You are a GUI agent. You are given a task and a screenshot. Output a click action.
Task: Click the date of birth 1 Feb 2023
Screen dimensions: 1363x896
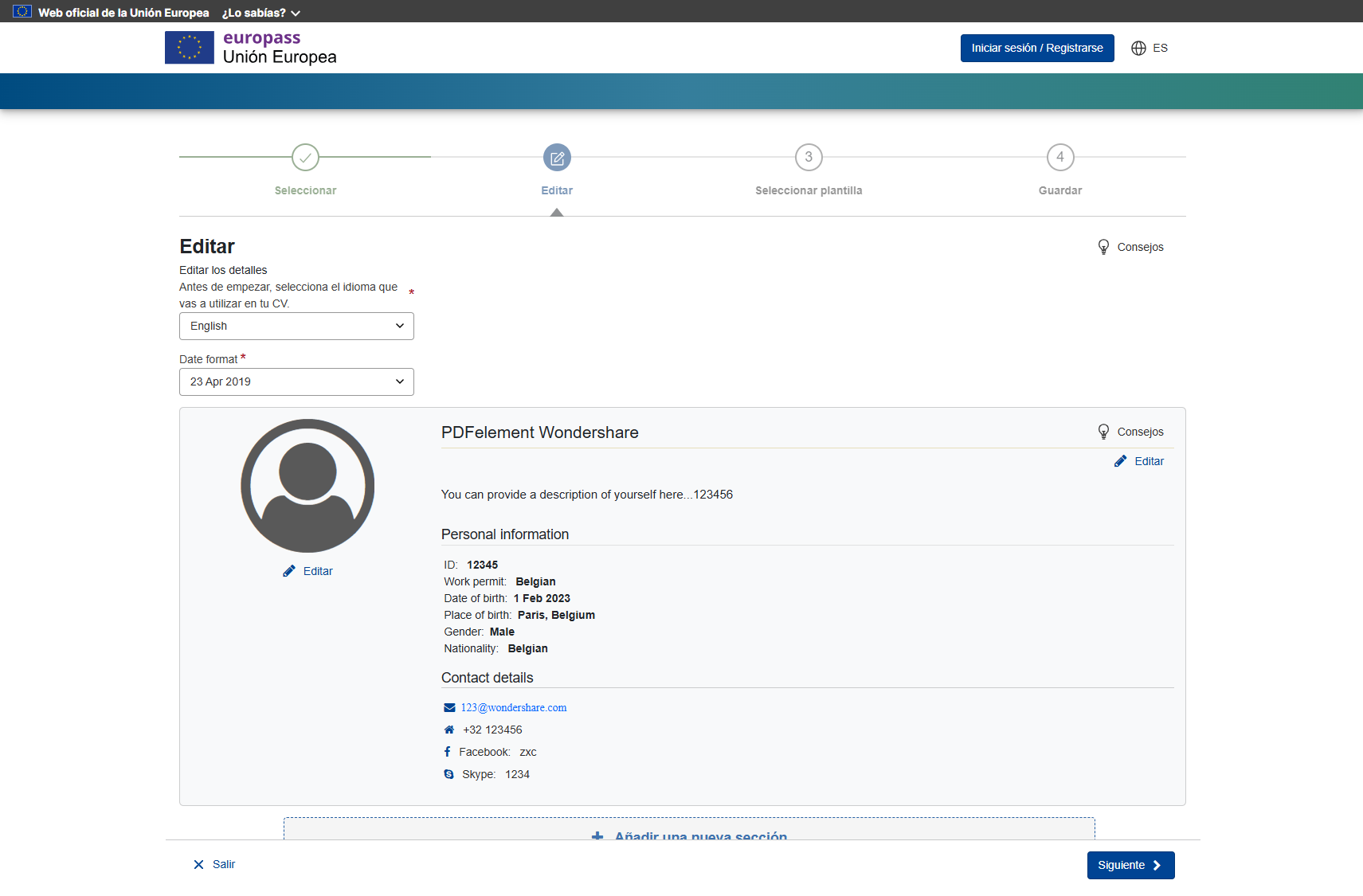tap(542, 598)
